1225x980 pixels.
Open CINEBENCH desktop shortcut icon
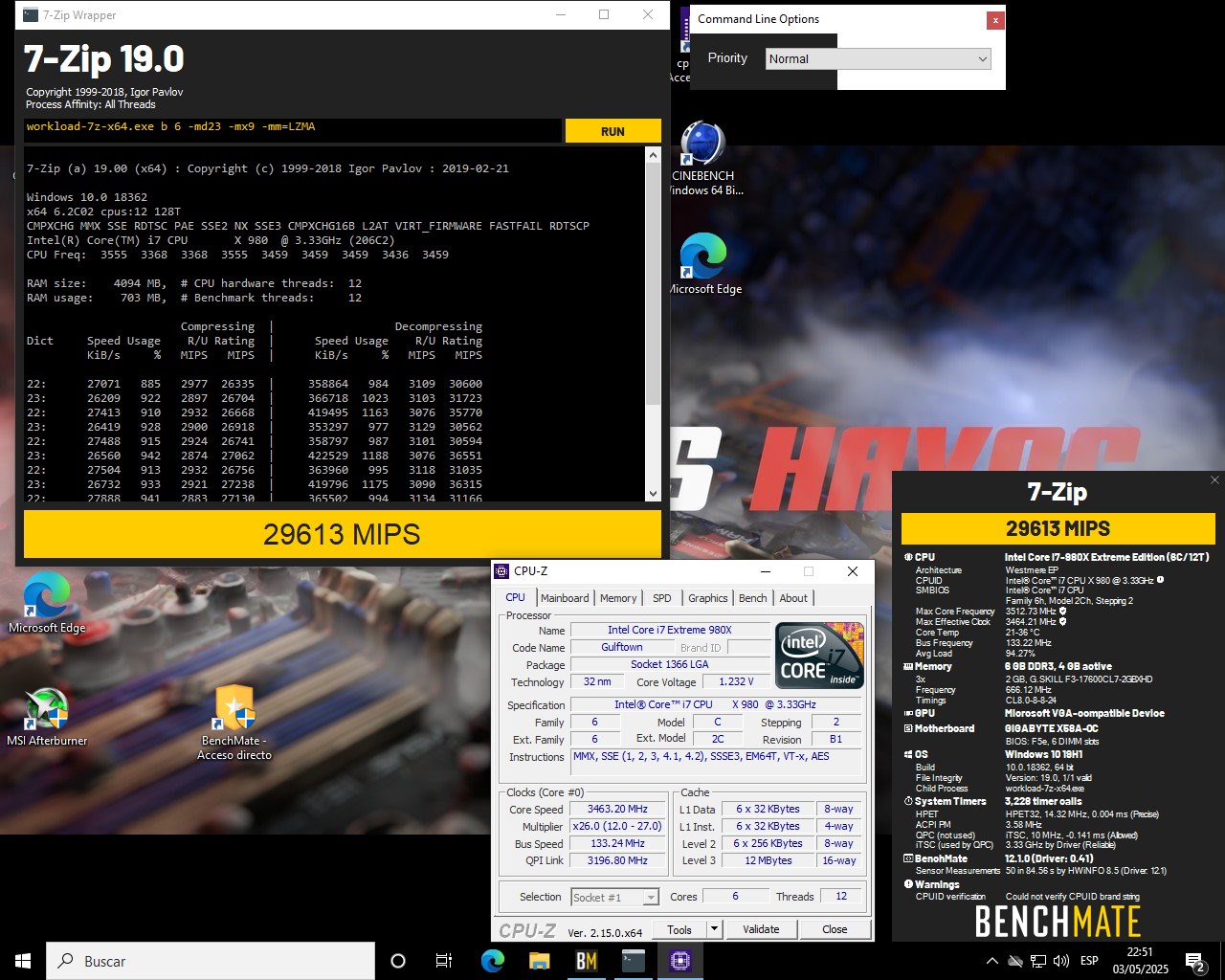pyautogui.click(x=702, y=144)
